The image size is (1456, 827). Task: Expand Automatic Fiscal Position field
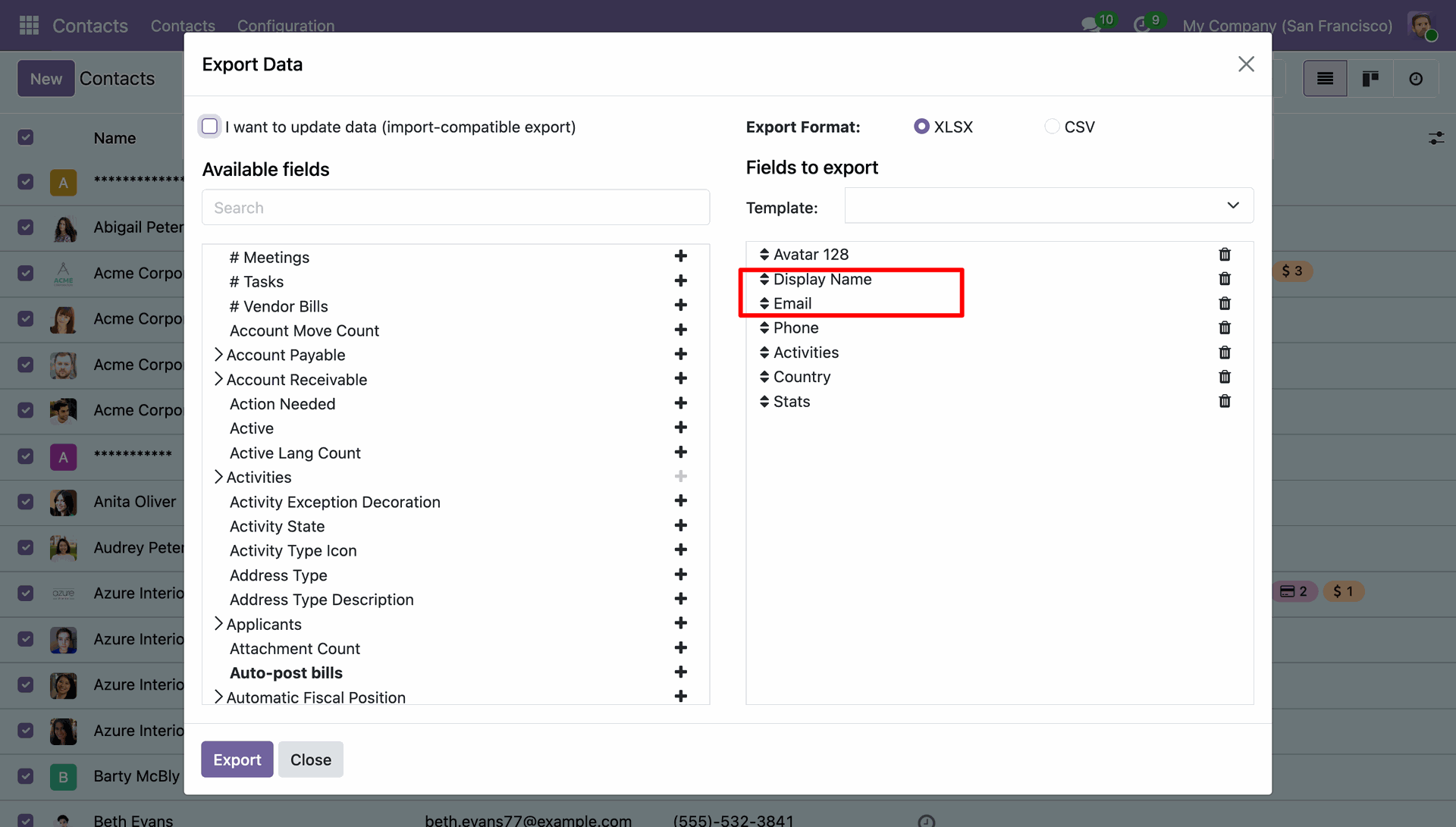218,697
